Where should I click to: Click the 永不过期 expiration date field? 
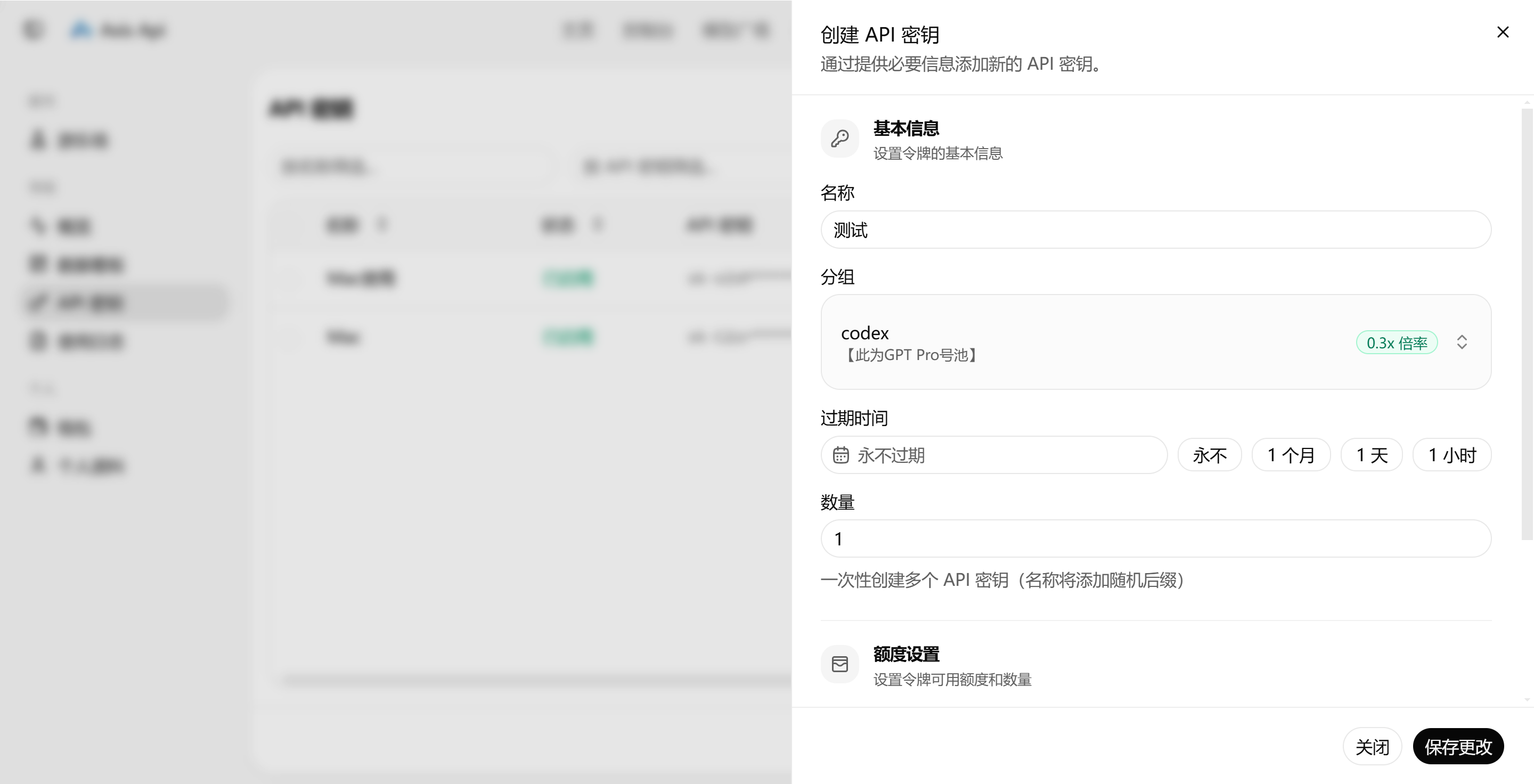tap(994, 455)
